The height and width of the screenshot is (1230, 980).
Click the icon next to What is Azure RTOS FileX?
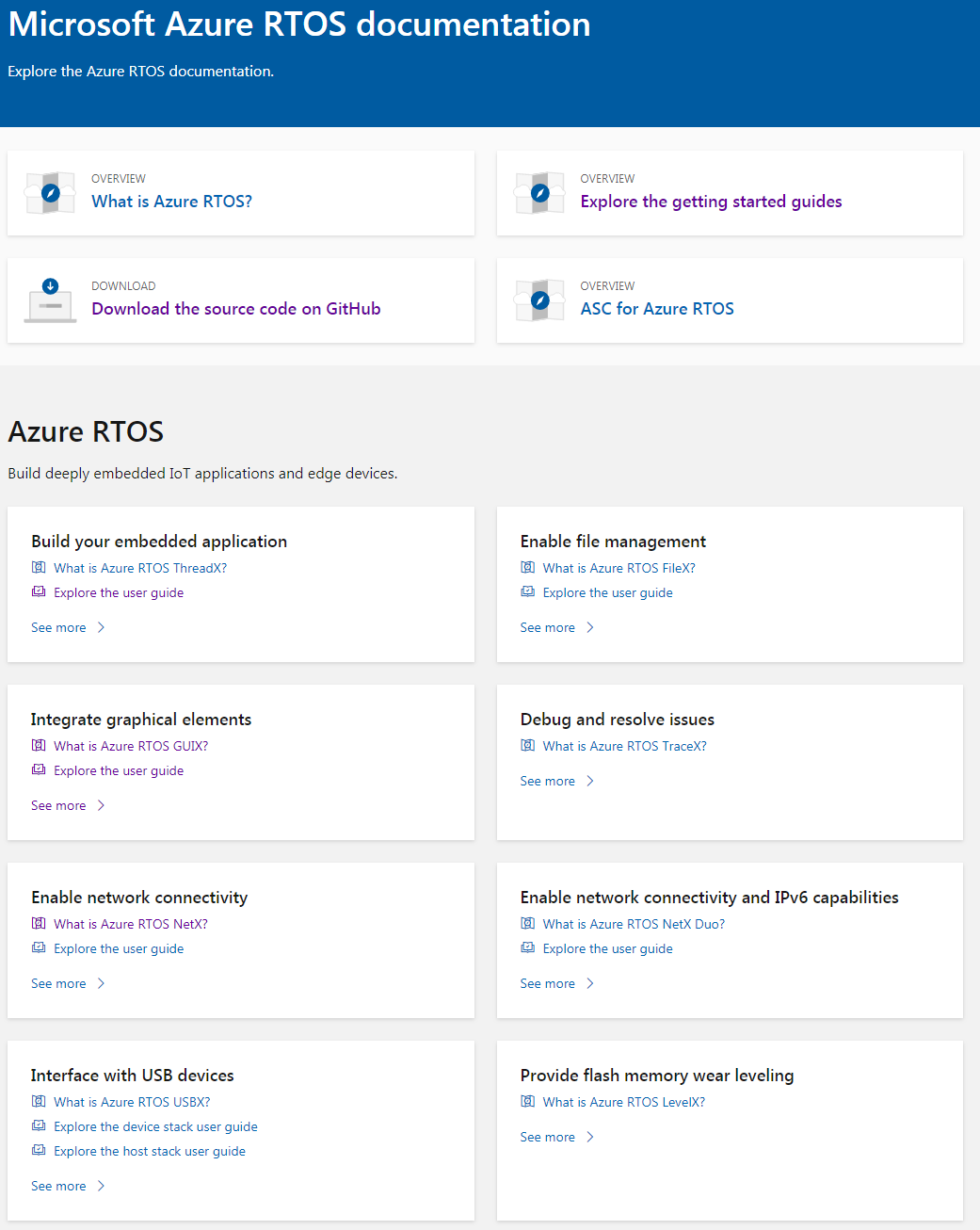point(528,568)
